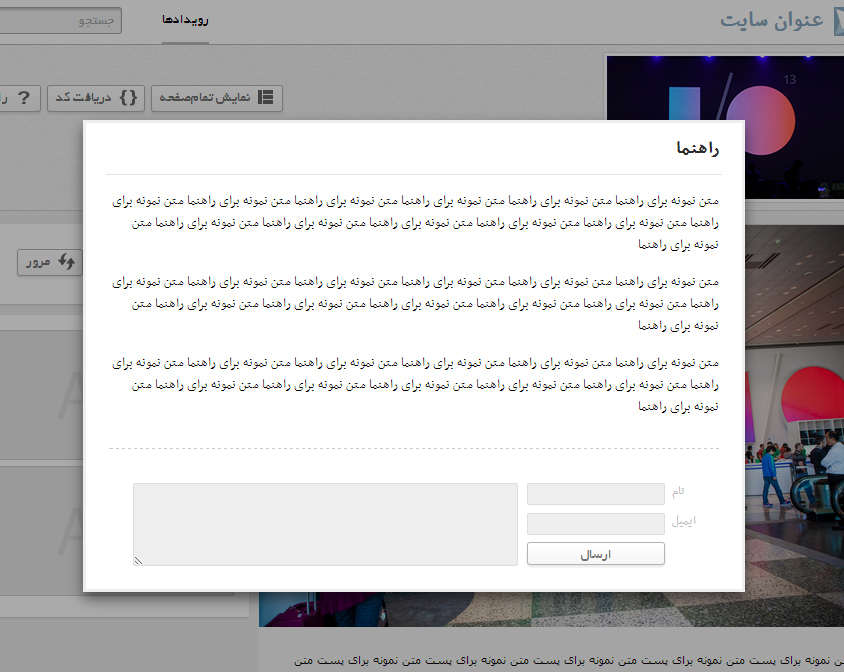The height and width of the screenshot is (672, 844).
Task: Click the site logo icon next to عنوان سایت
Action: (838, 19)
